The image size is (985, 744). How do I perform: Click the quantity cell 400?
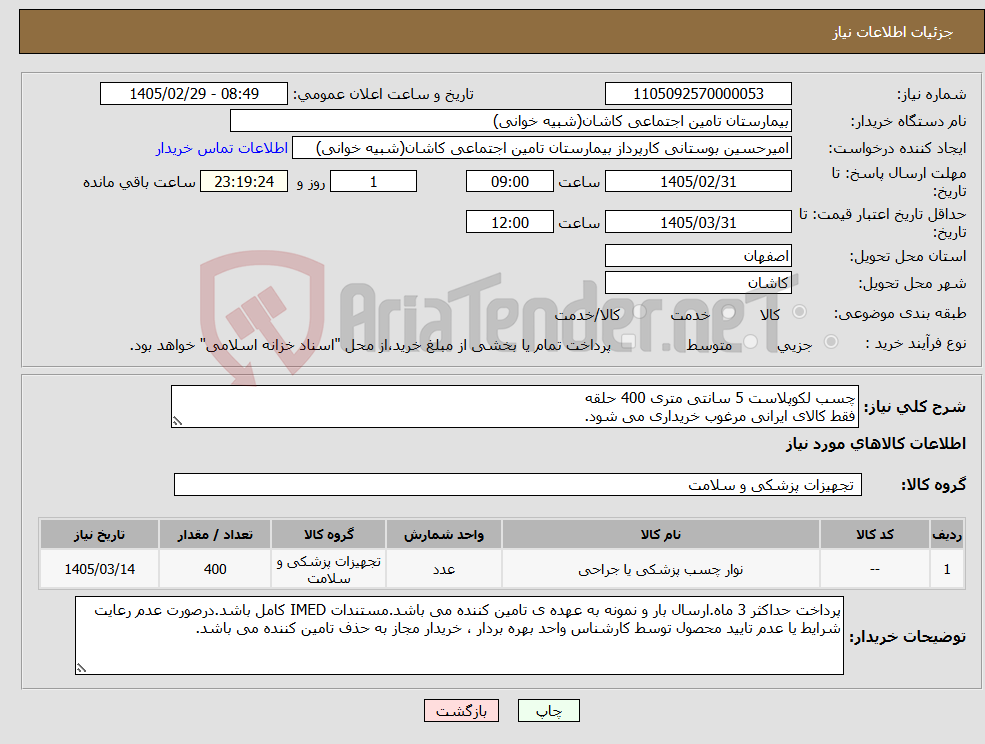coord(215,569)
